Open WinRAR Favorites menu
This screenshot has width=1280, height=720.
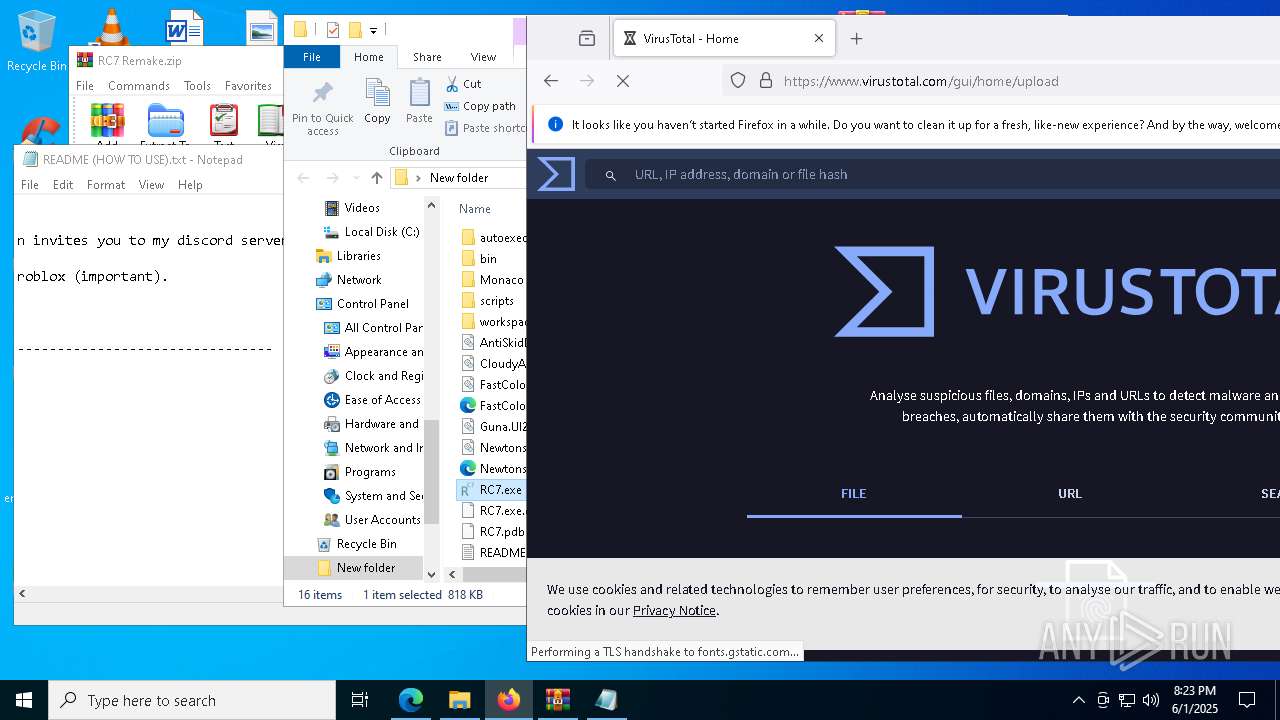click(248, 86)
